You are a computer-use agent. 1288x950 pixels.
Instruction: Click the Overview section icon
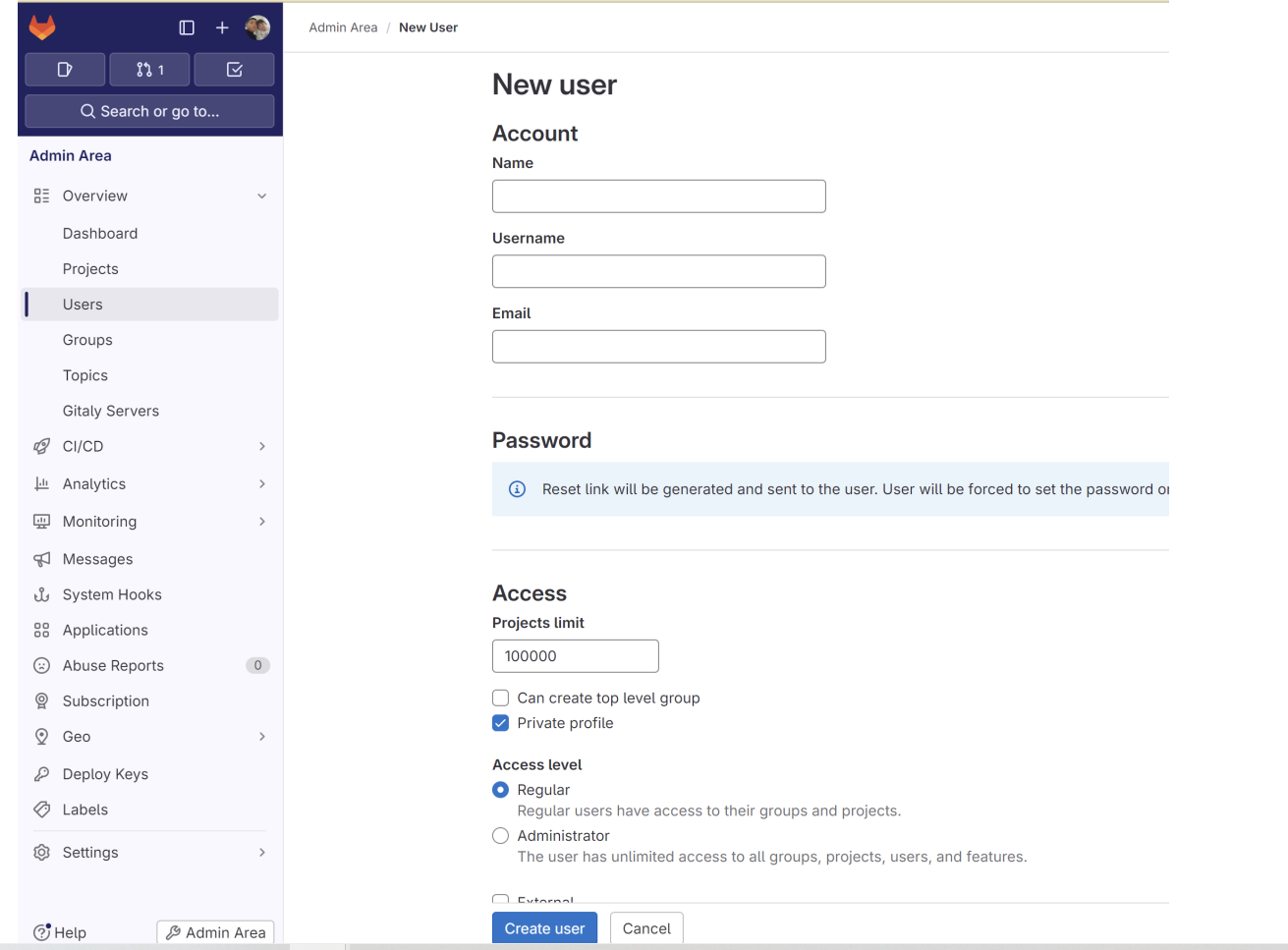41,196
